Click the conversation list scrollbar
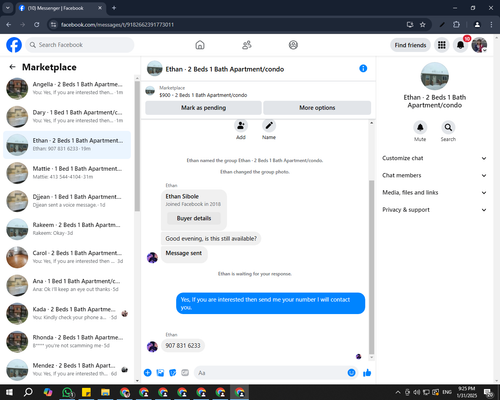 (x=137, y=145)
